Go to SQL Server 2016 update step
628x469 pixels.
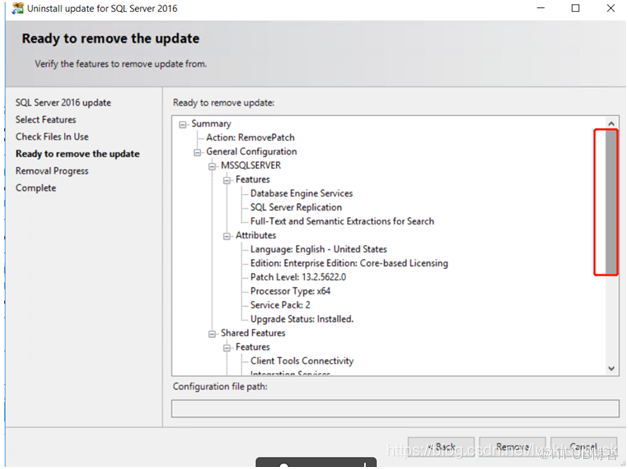click(63, 103)
